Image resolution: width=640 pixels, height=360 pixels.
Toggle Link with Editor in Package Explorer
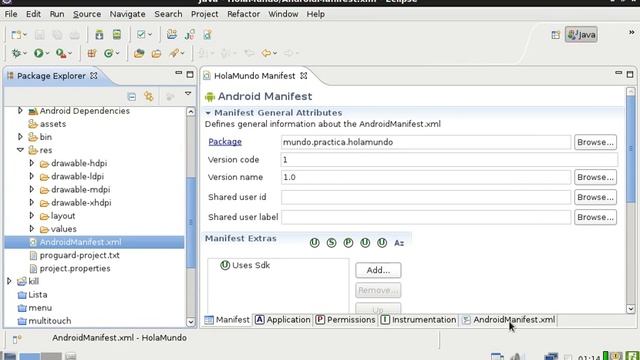pos(149,97)
